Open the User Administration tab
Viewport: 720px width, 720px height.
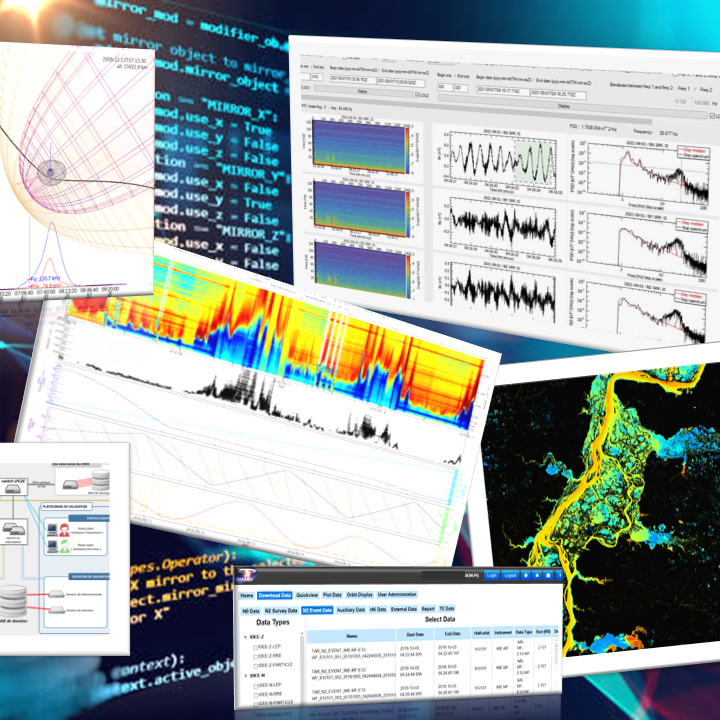point(397,594)
